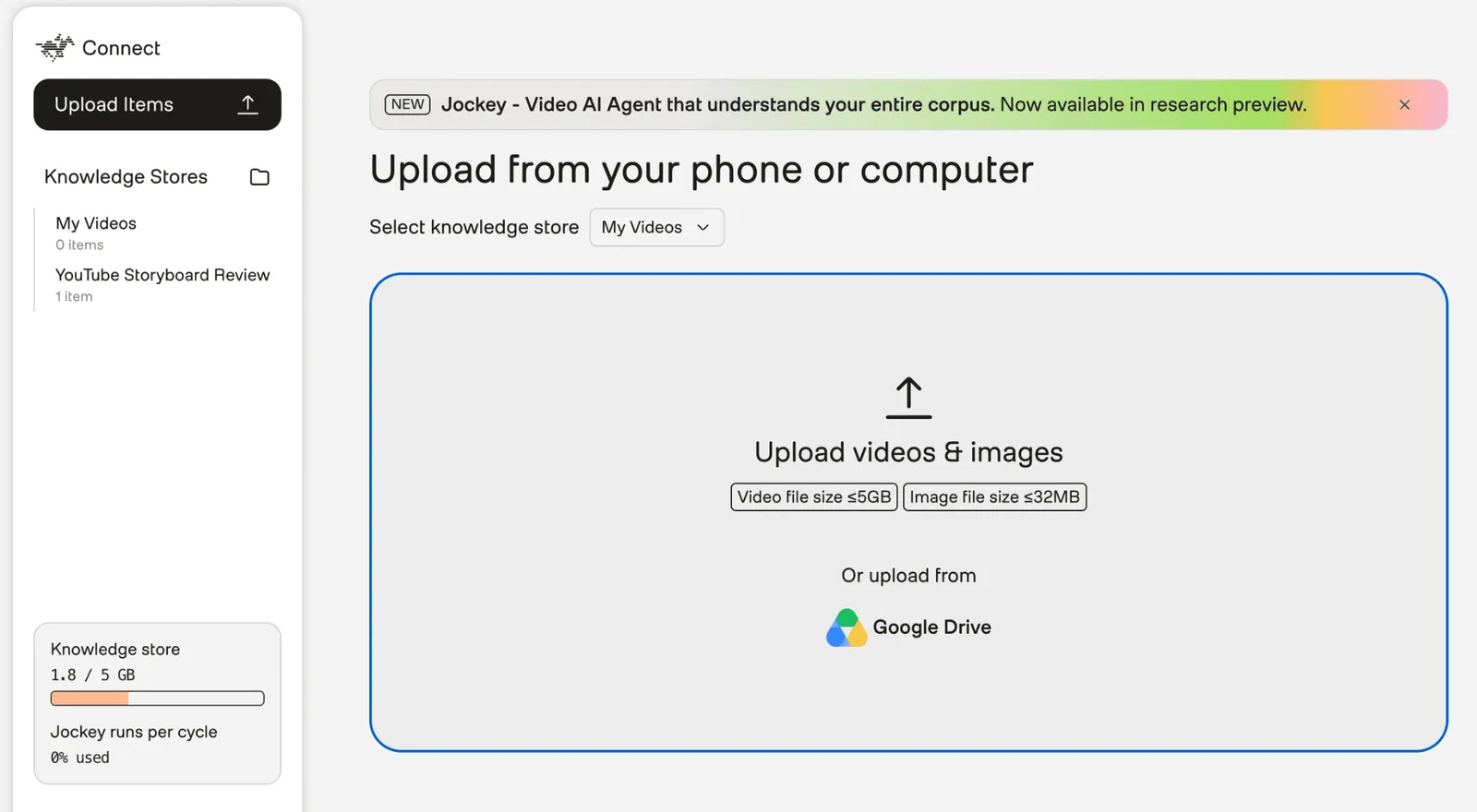Expand the Select knowledge store dropdown

click(656, 227)
